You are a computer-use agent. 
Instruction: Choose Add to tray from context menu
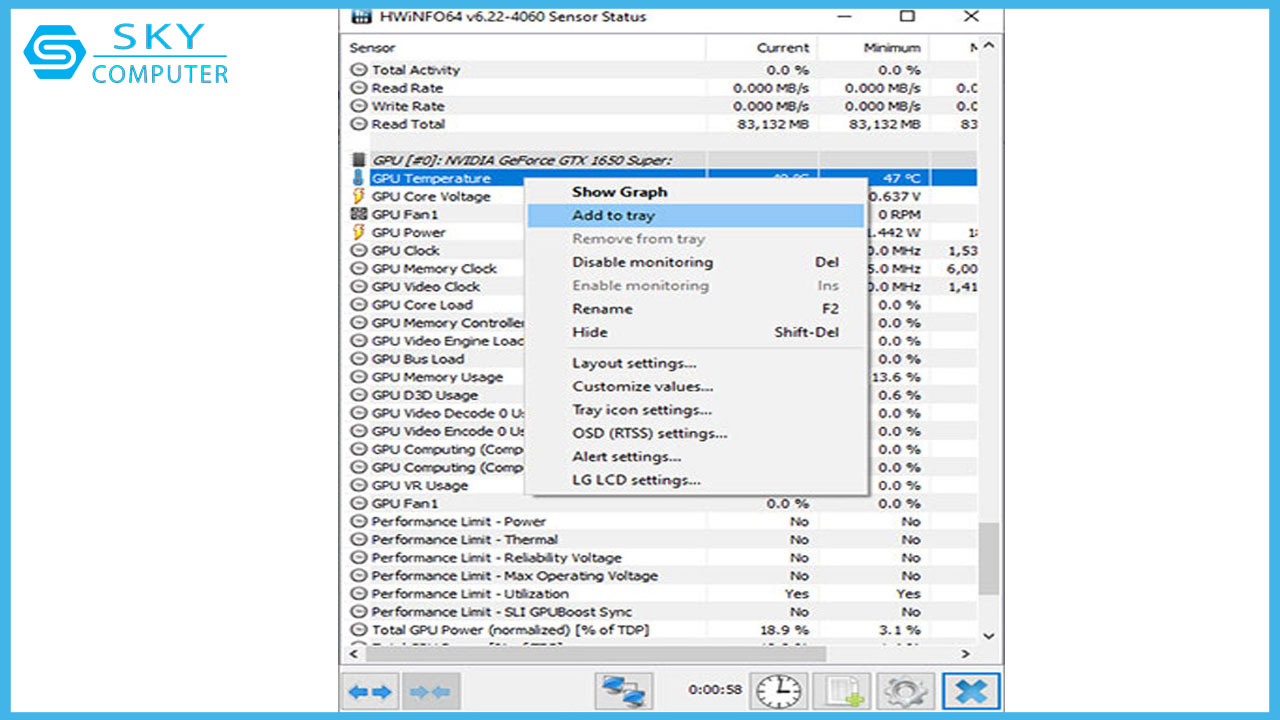(x=613, y=216)
